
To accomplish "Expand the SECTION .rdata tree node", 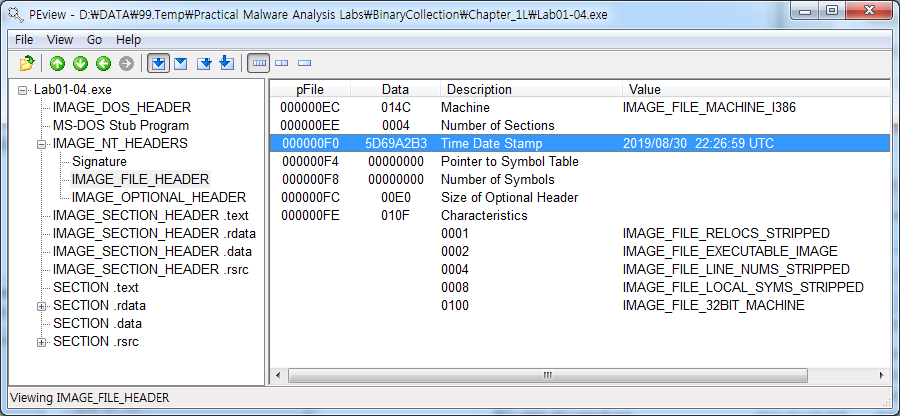I will tap(42, 306).
